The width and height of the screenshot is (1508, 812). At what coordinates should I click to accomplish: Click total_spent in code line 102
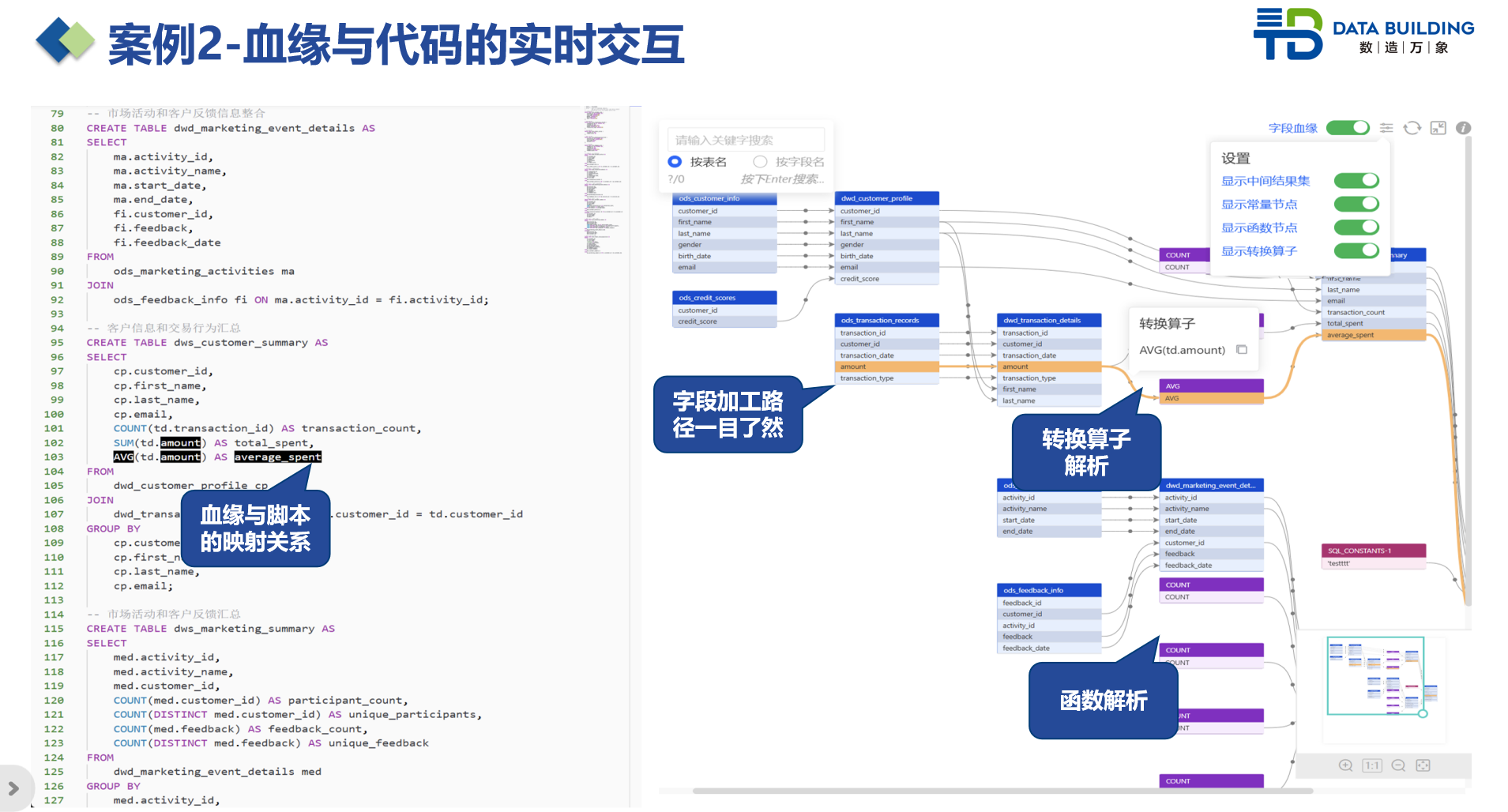271,443
